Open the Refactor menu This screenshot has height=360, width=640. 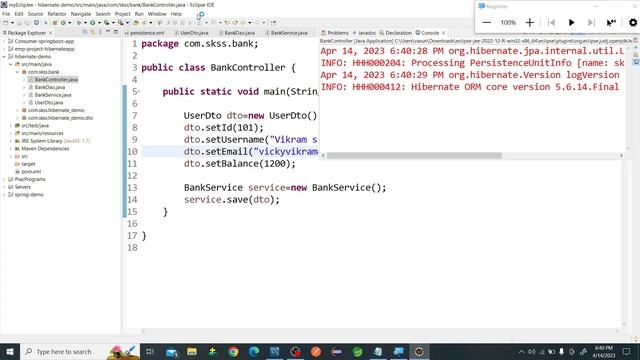pos(57,14)
